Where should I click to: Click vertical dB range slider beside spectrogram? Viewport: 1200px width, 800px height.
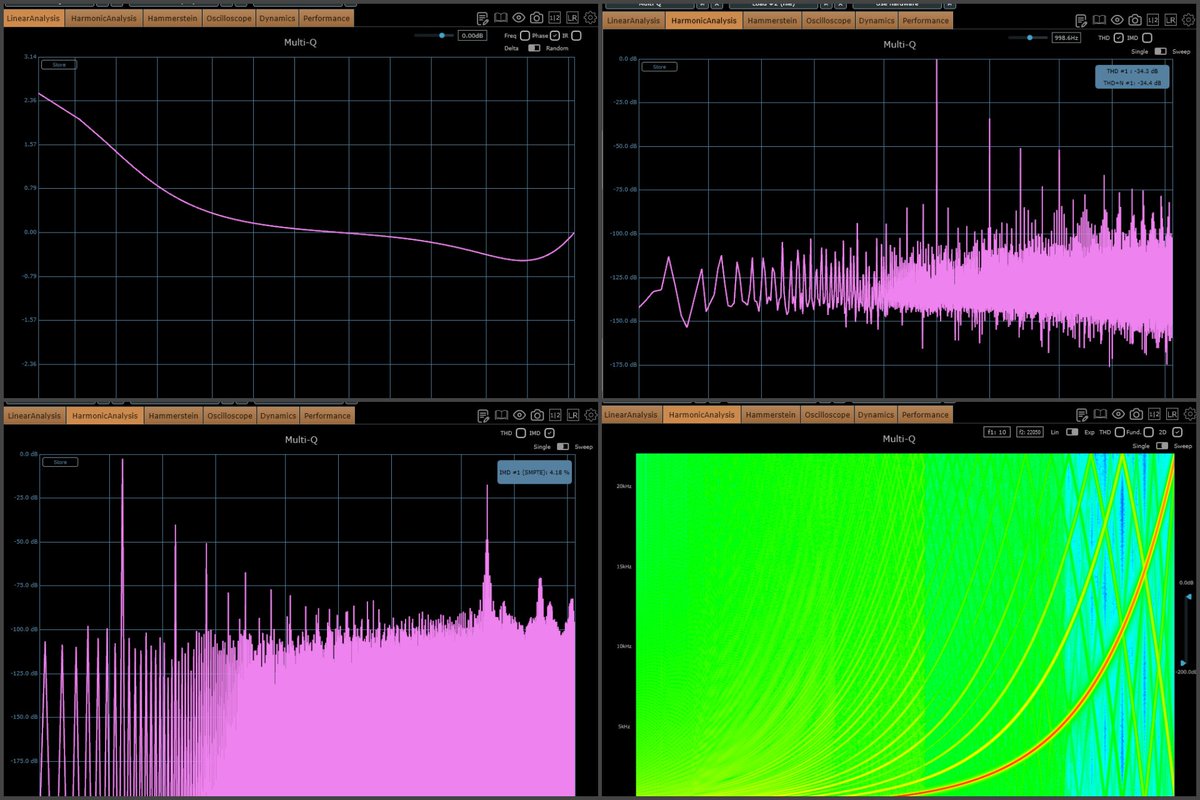coord(1187,629)
